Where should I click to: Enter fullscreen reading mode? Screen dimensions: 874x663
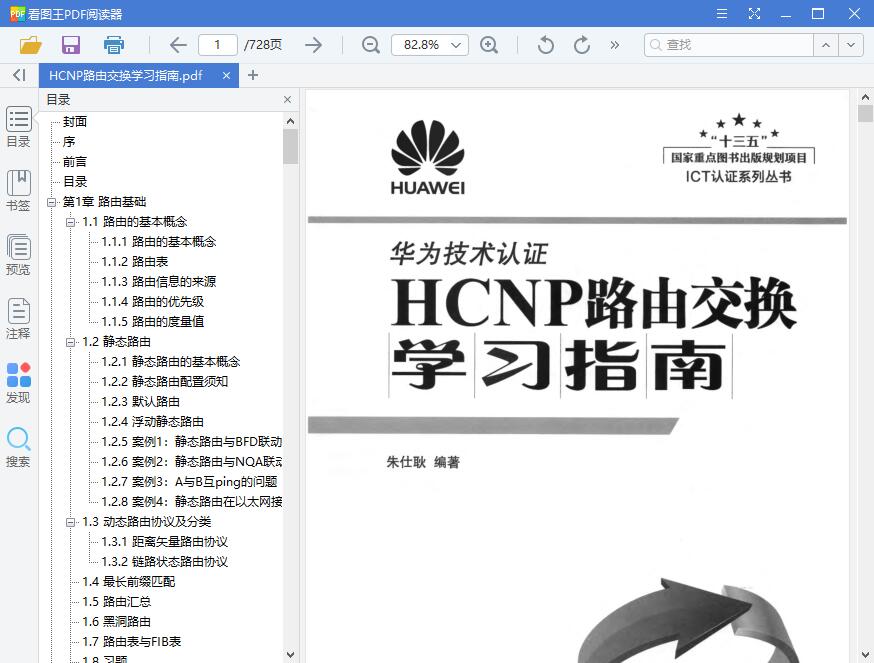pos(754,14)
